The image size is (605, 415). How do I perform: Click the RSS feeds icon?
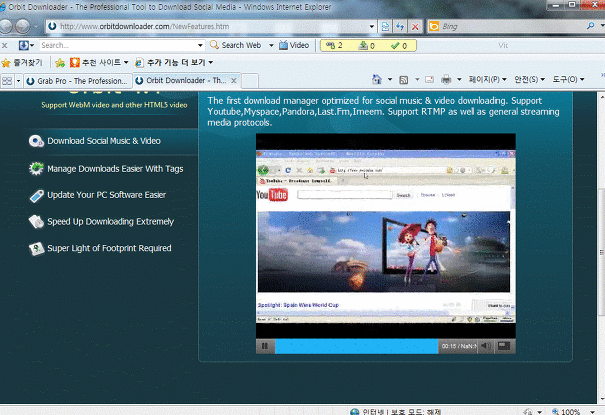pos(404,80)
